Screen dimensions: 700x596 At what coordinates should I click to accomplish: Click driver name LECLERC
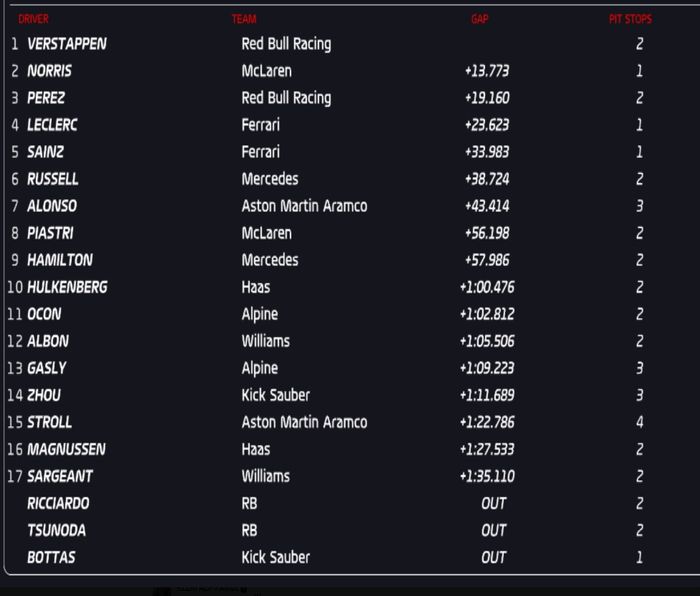click(52, 125)
